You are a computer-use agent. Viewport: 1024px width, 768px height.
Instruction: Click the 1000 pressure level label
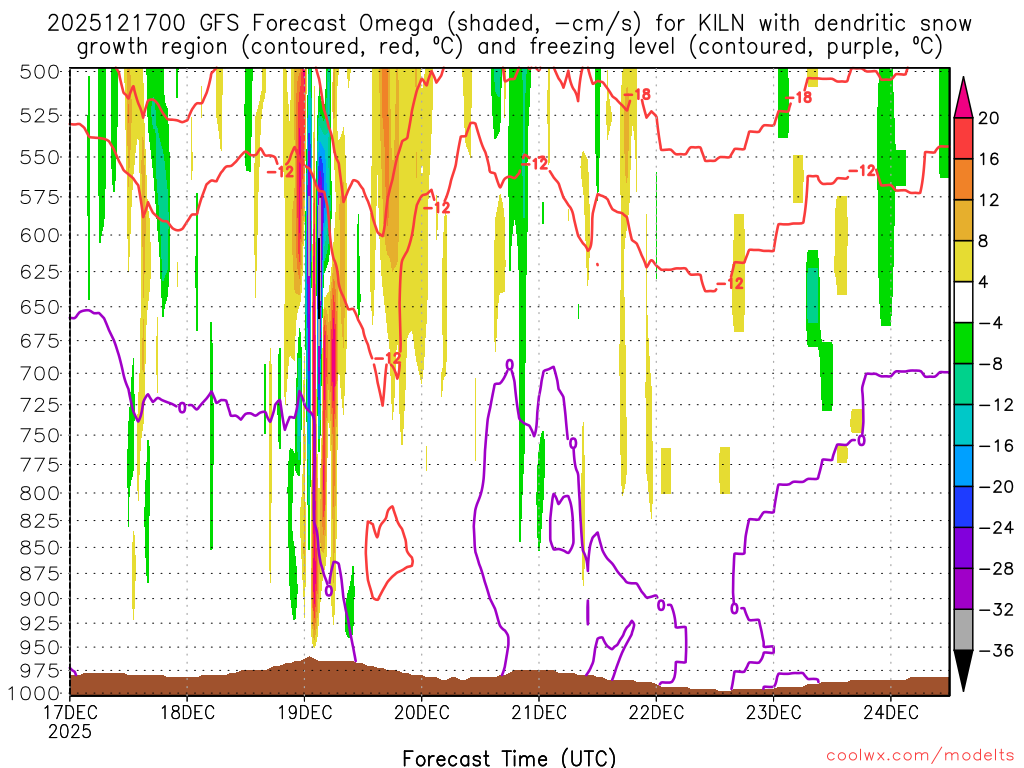tap(34, 693)
